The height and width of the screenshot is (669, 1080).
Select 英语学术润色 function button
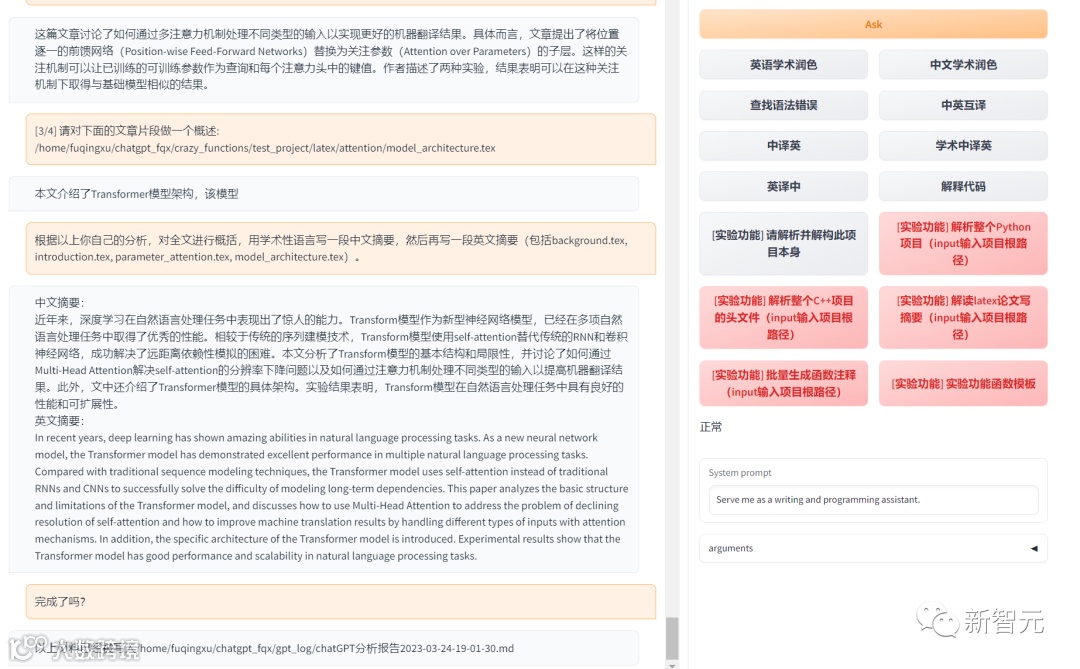point(783,65)
